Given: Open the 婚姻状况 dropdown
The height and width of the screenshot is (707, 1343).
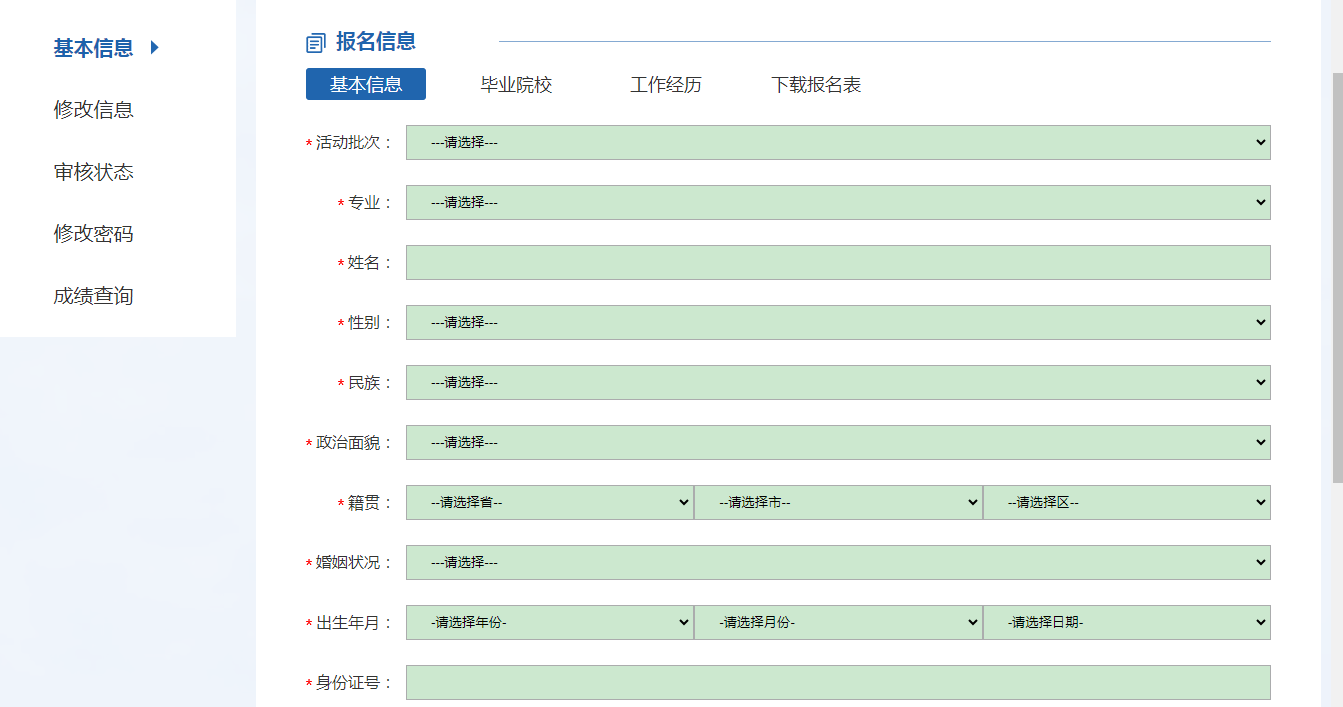Looking at the screenshot, I should point(838,562).
